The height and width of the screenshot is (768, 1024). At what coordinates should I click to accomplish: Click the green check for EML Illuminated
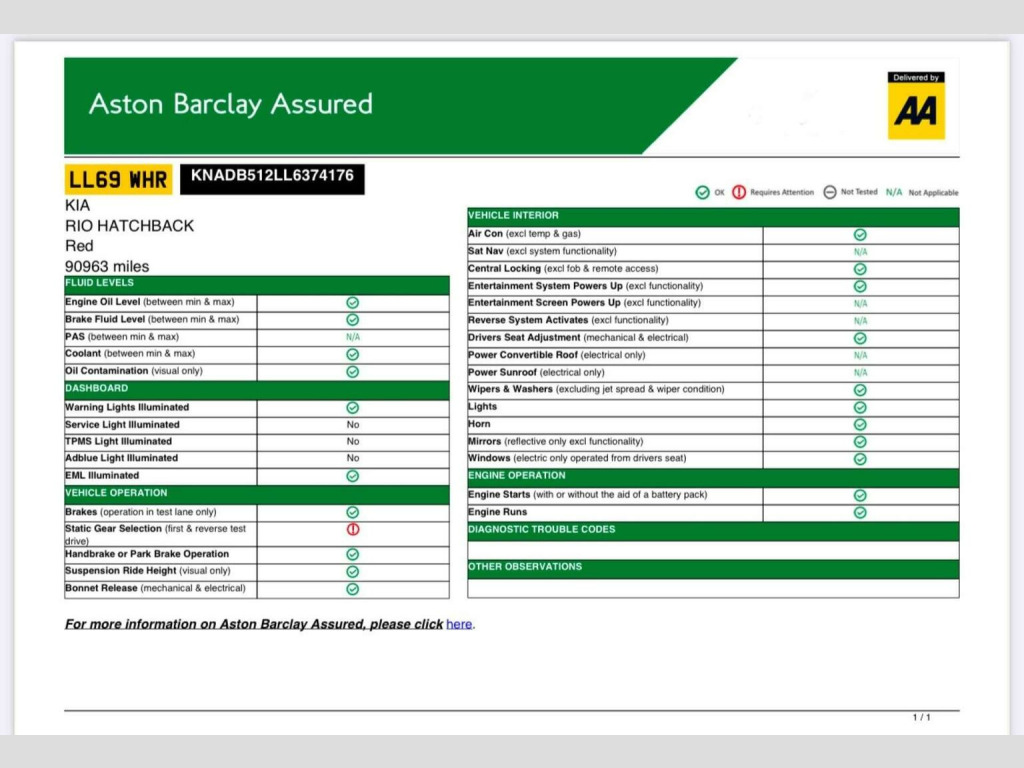point(353,476)
